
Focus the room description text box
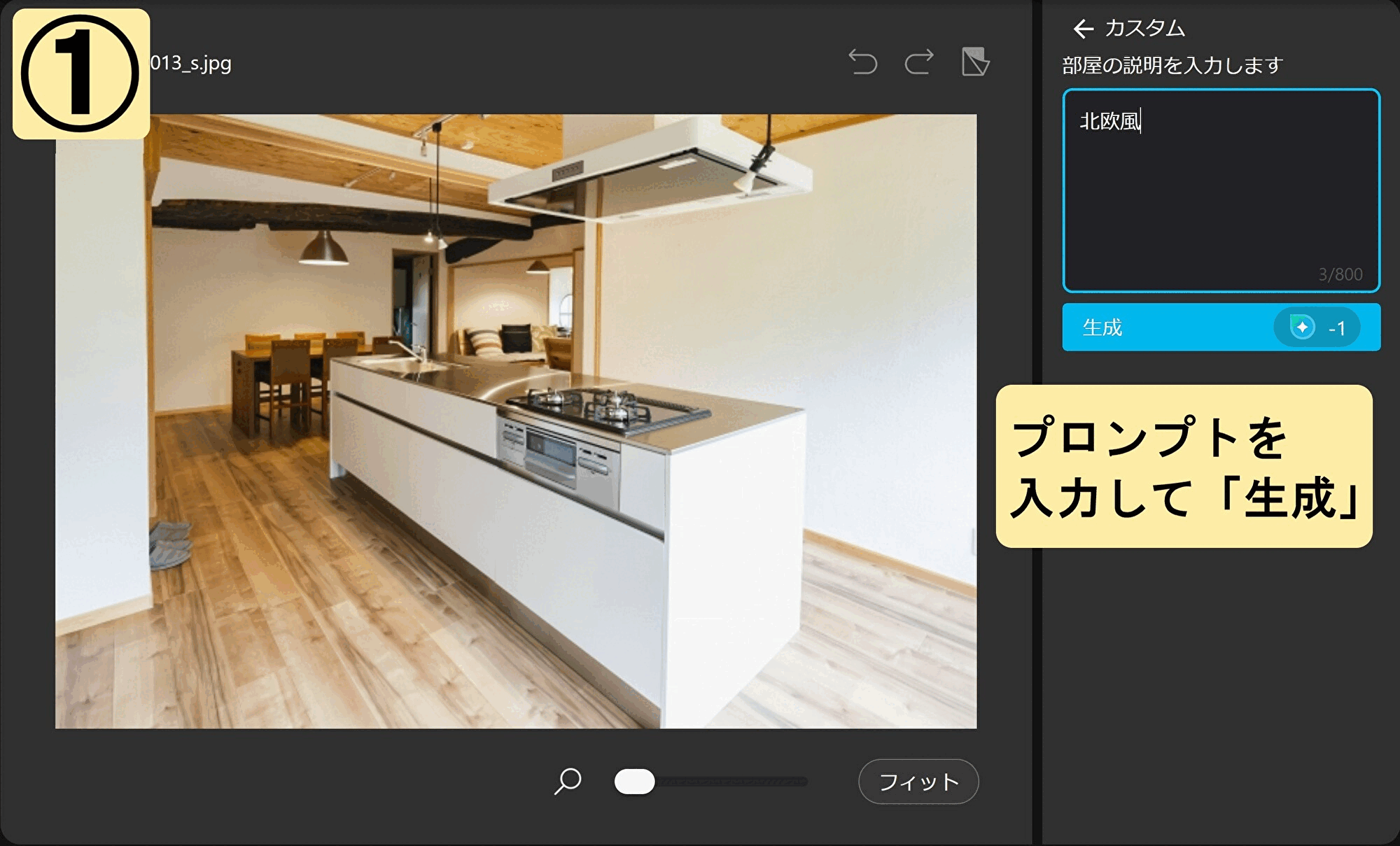point(1220,189)
